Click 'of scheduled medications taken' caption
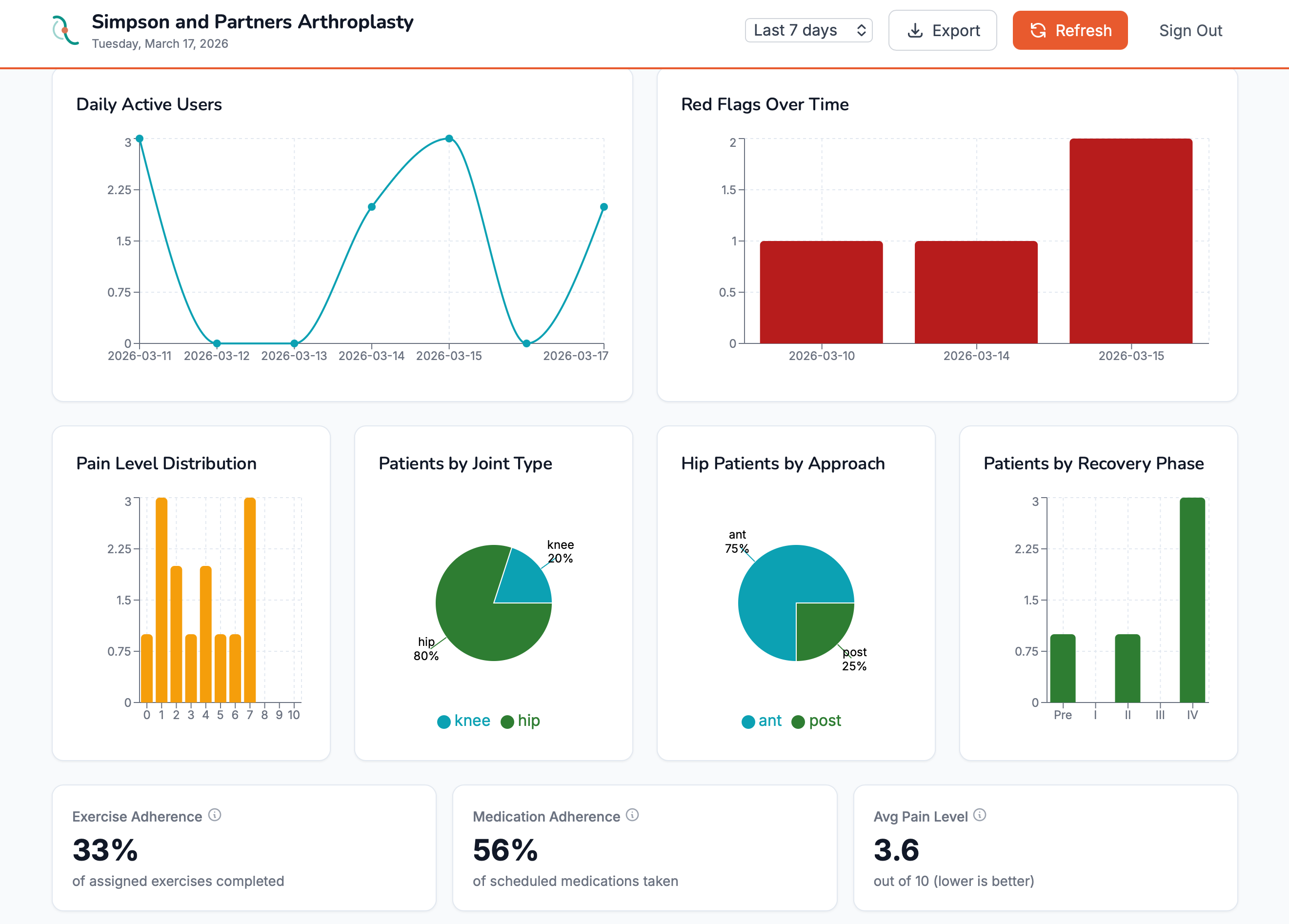1289x924 pixels. click(575, 881)
